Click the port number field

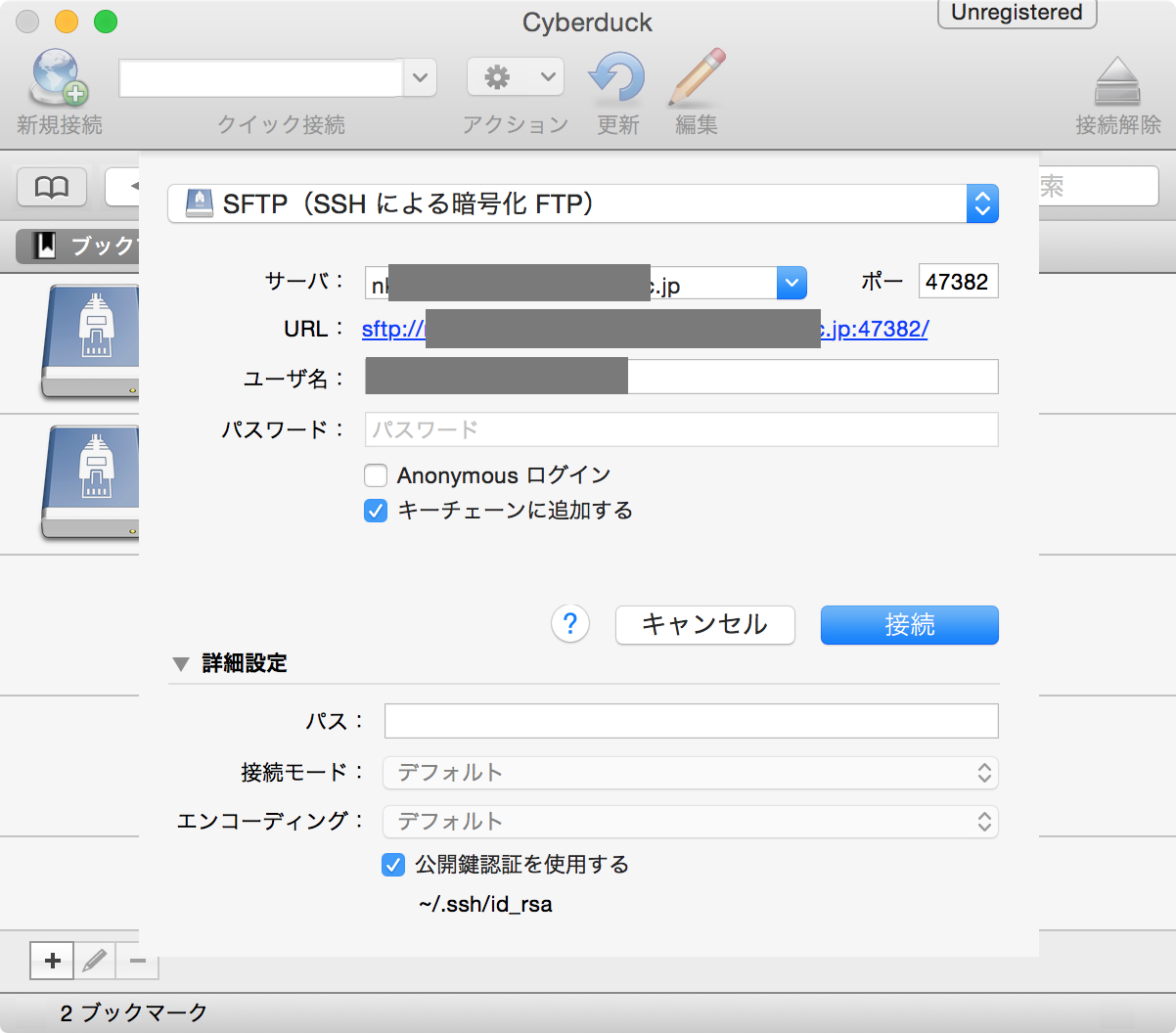point(959,282)
